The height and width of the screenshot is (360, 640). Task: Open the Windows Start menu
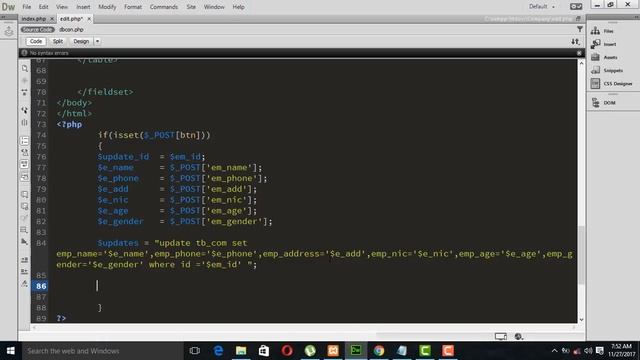11,351
